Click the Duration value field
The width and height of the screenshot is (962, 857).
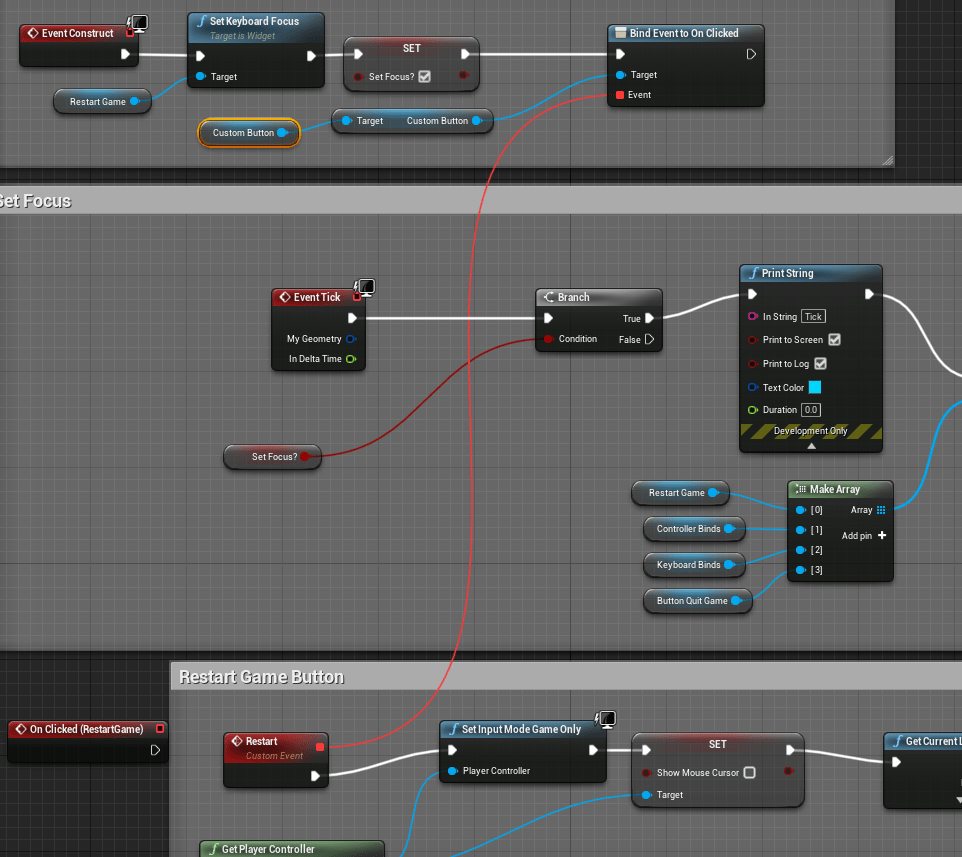click(810, 410)
